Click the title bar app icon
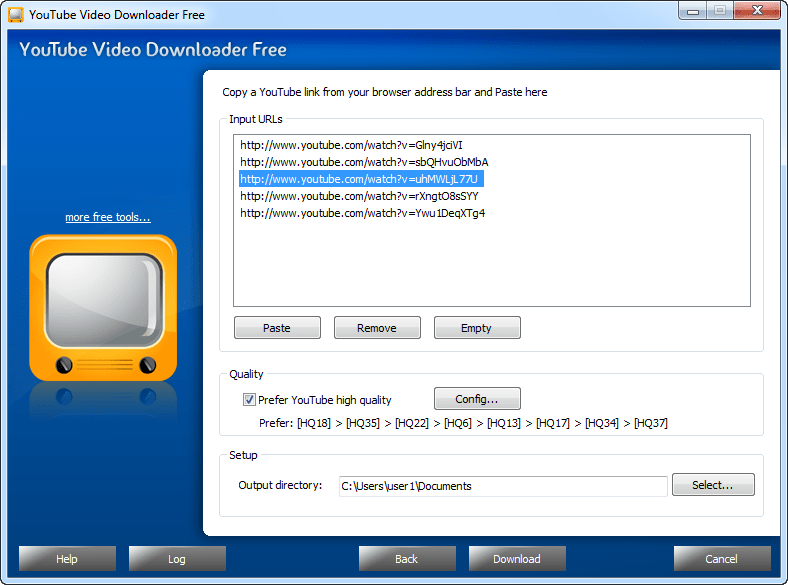Viewport: 788px width, 585px height. point(16,15)
